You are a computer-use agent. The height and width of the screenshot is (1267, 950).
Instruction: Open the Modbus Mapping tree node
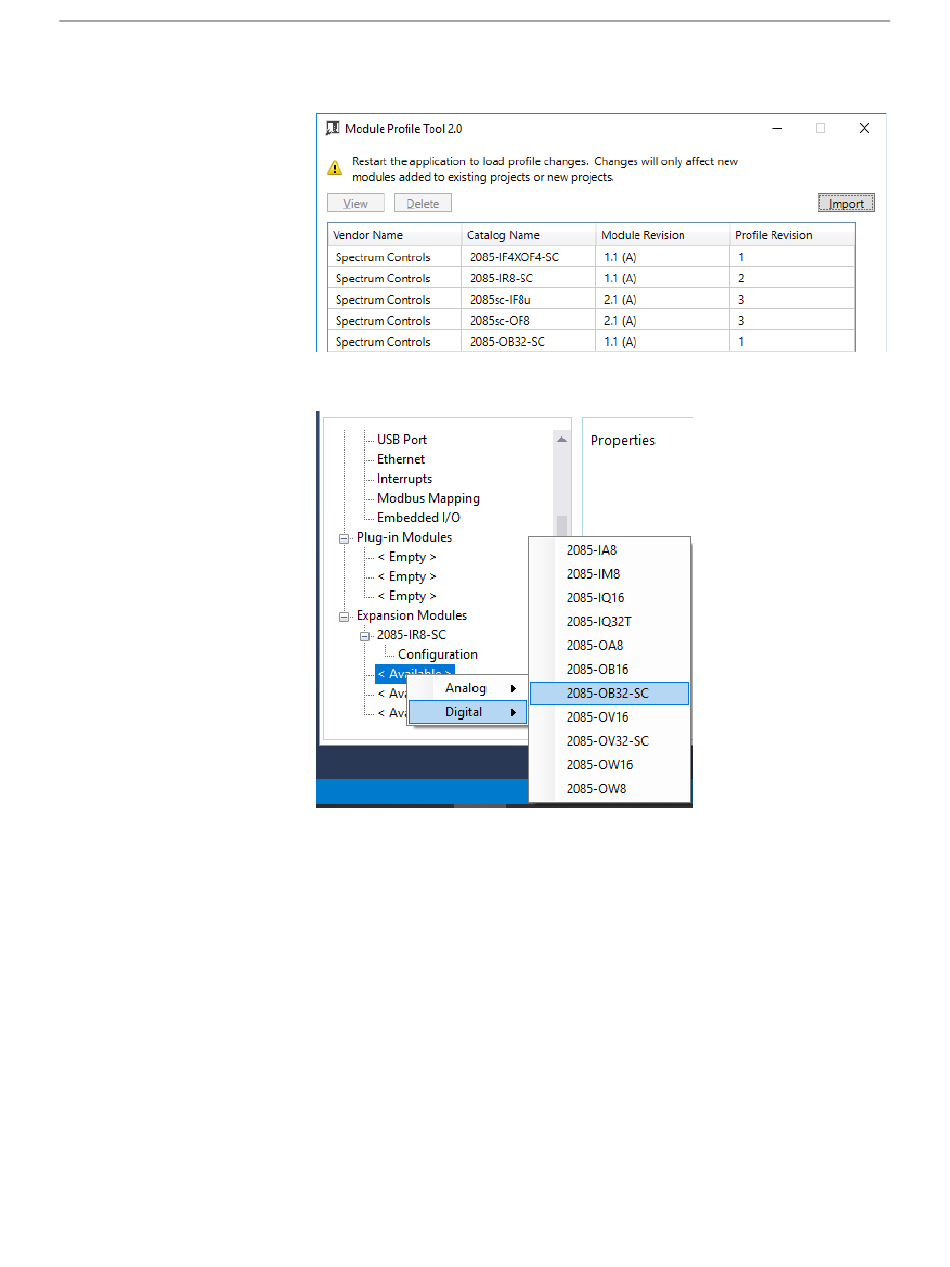tap(428, 498)
